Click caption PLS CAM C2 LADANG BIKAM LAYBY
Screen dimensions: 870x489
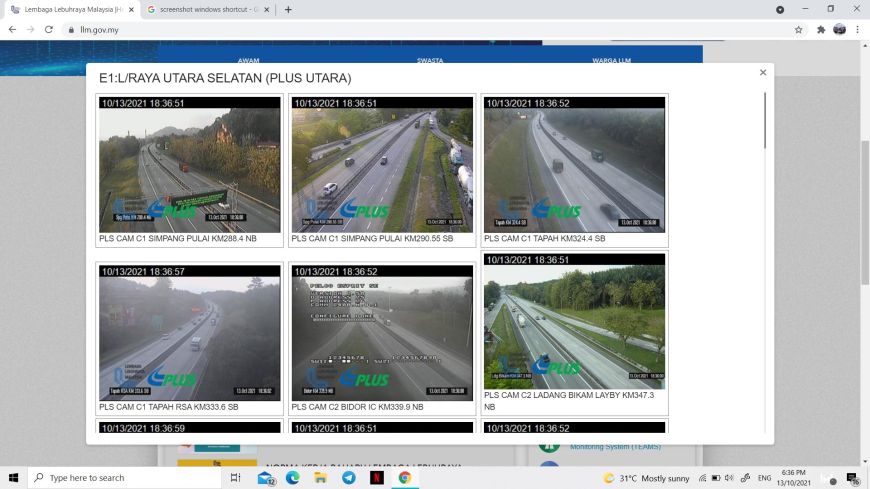tap(569, 401)
